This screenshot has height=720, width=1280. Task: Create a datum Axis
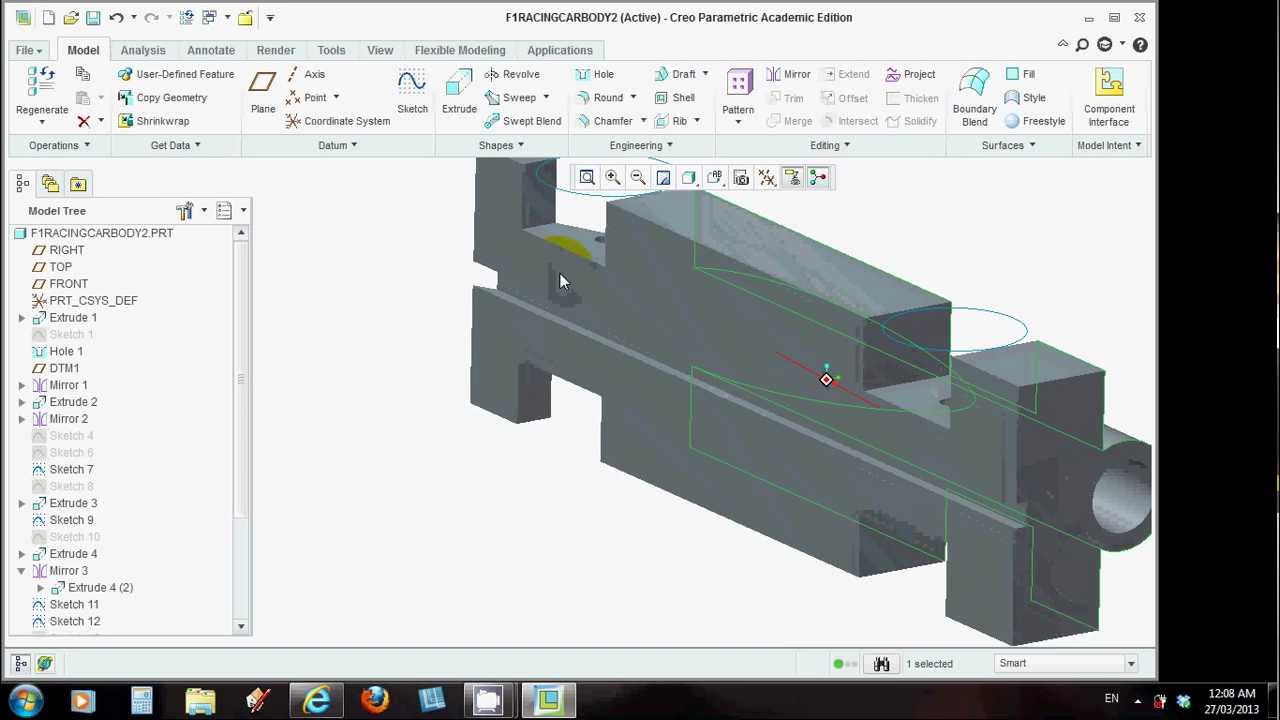pyautogui.click(x=305, y=74)
